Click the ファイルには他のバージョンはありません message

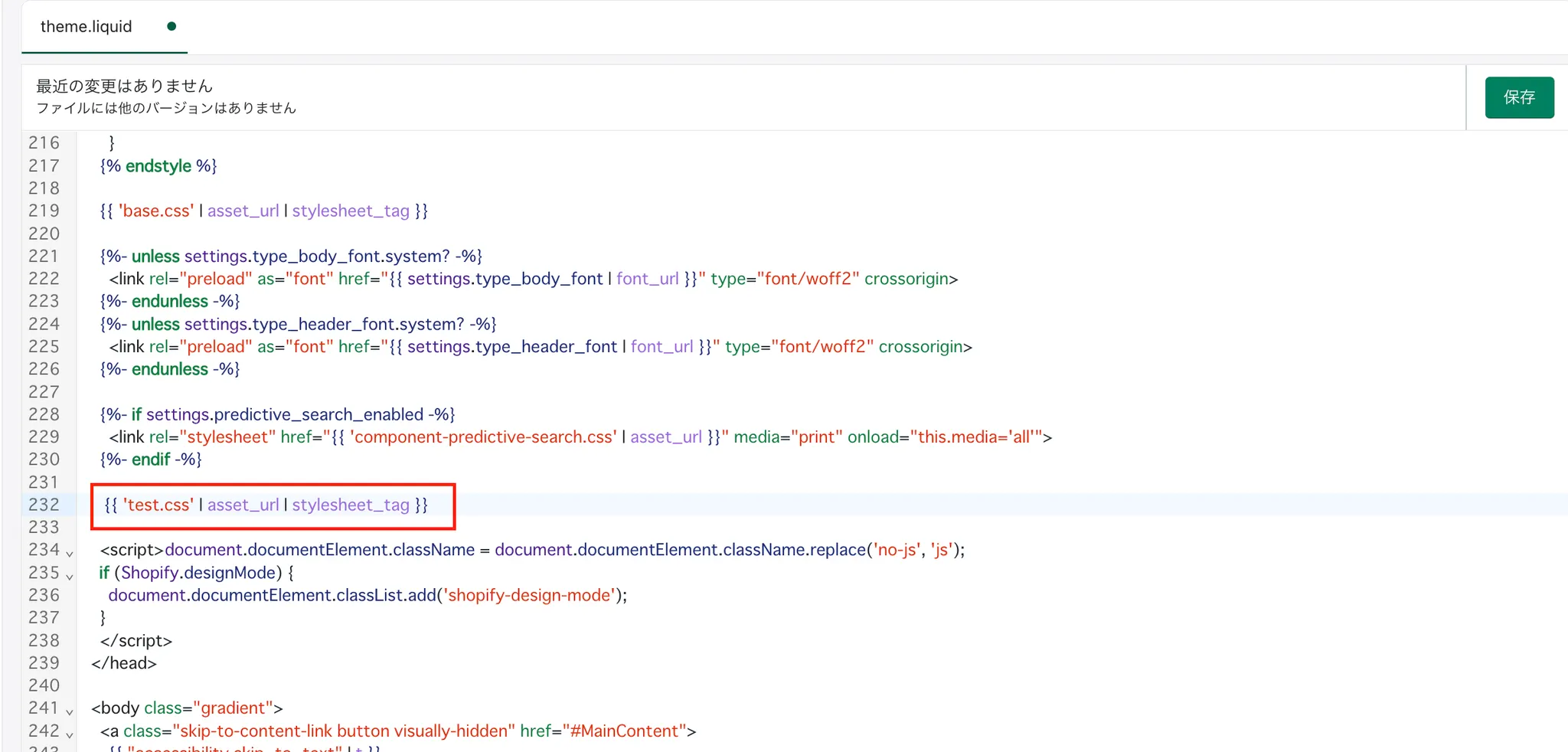[166, 108]
